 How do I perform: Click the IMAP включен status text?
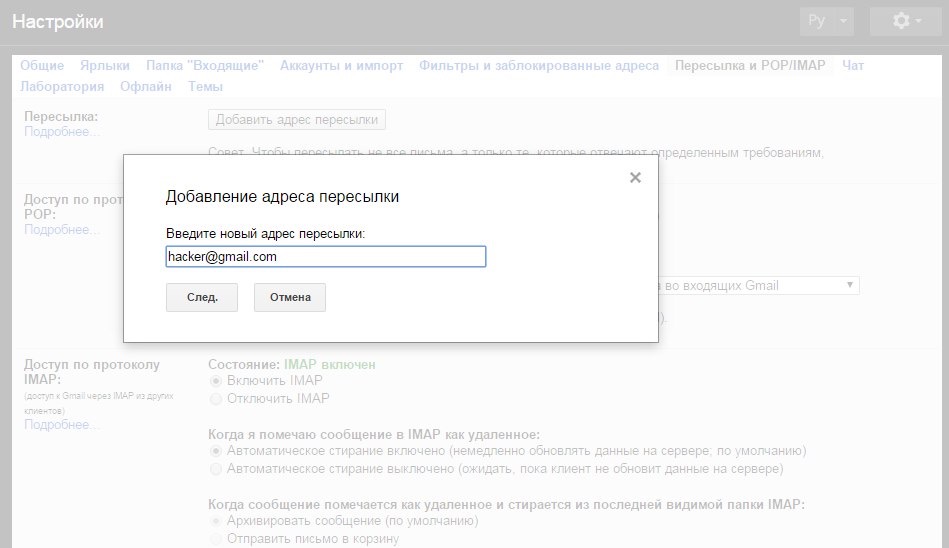point(330,365)
